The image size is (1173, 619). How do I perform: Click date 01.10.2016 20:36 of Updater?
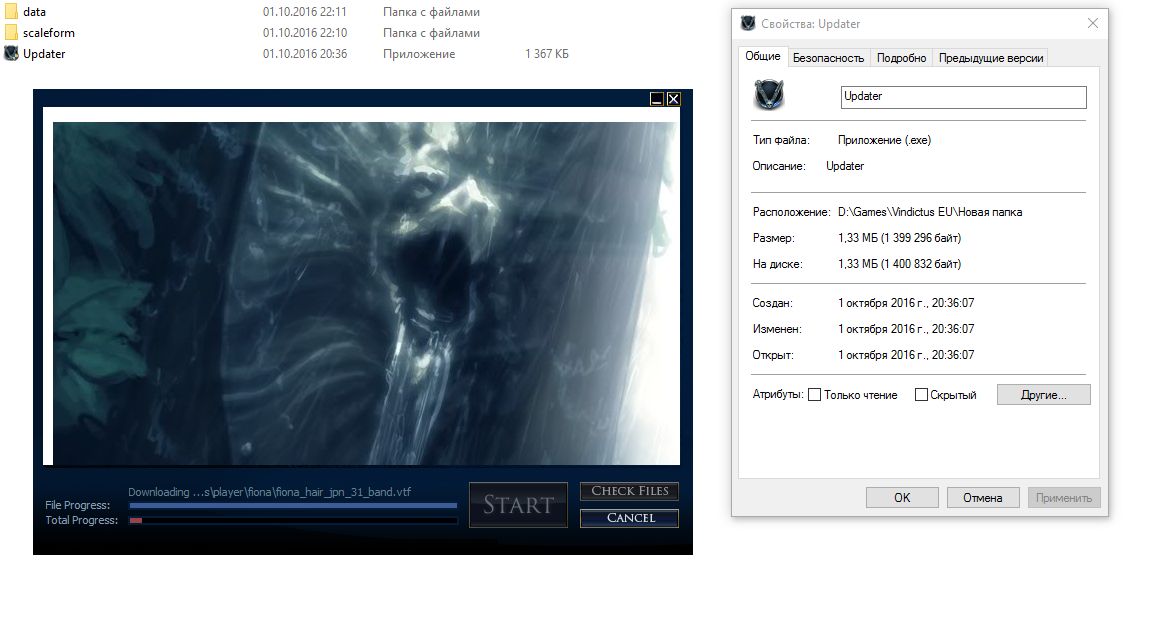point(304,54)
